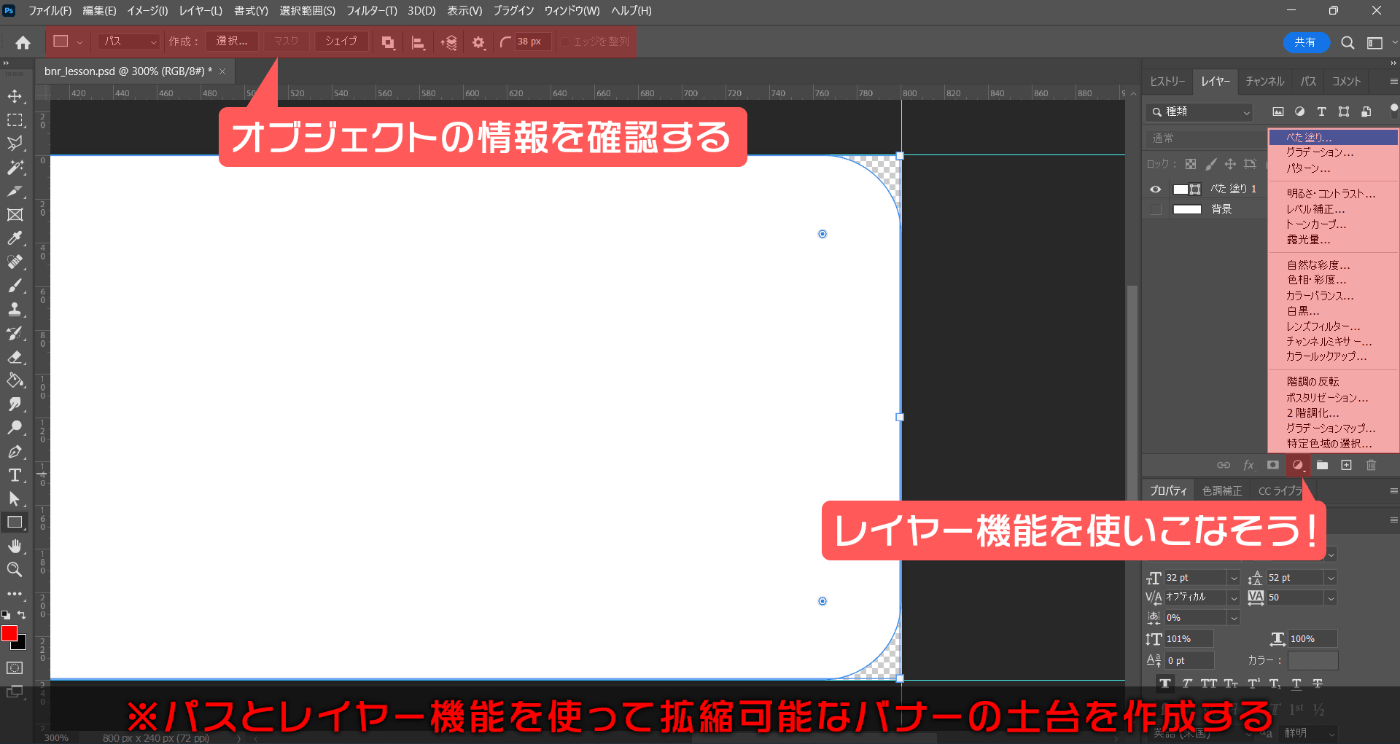Toggle shape layer filter
Screen dimensions: 1400x744
(x=1343, y=112)
